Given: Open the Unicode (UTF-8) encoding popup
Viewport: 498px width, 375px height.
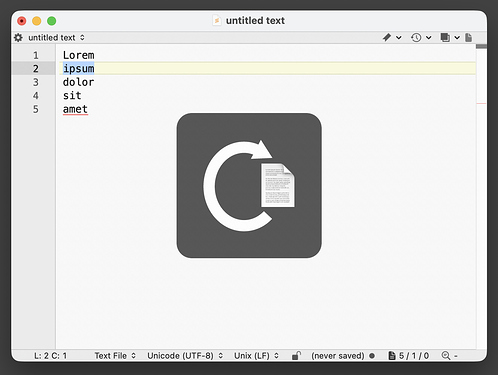Looking at the screenshot, I should click(185, 356).
